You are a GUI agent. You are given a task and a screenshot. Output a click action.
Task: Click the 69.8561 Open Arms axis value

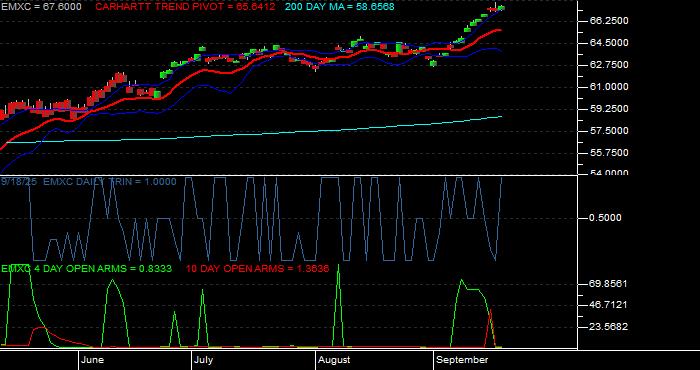coord(608,284)
